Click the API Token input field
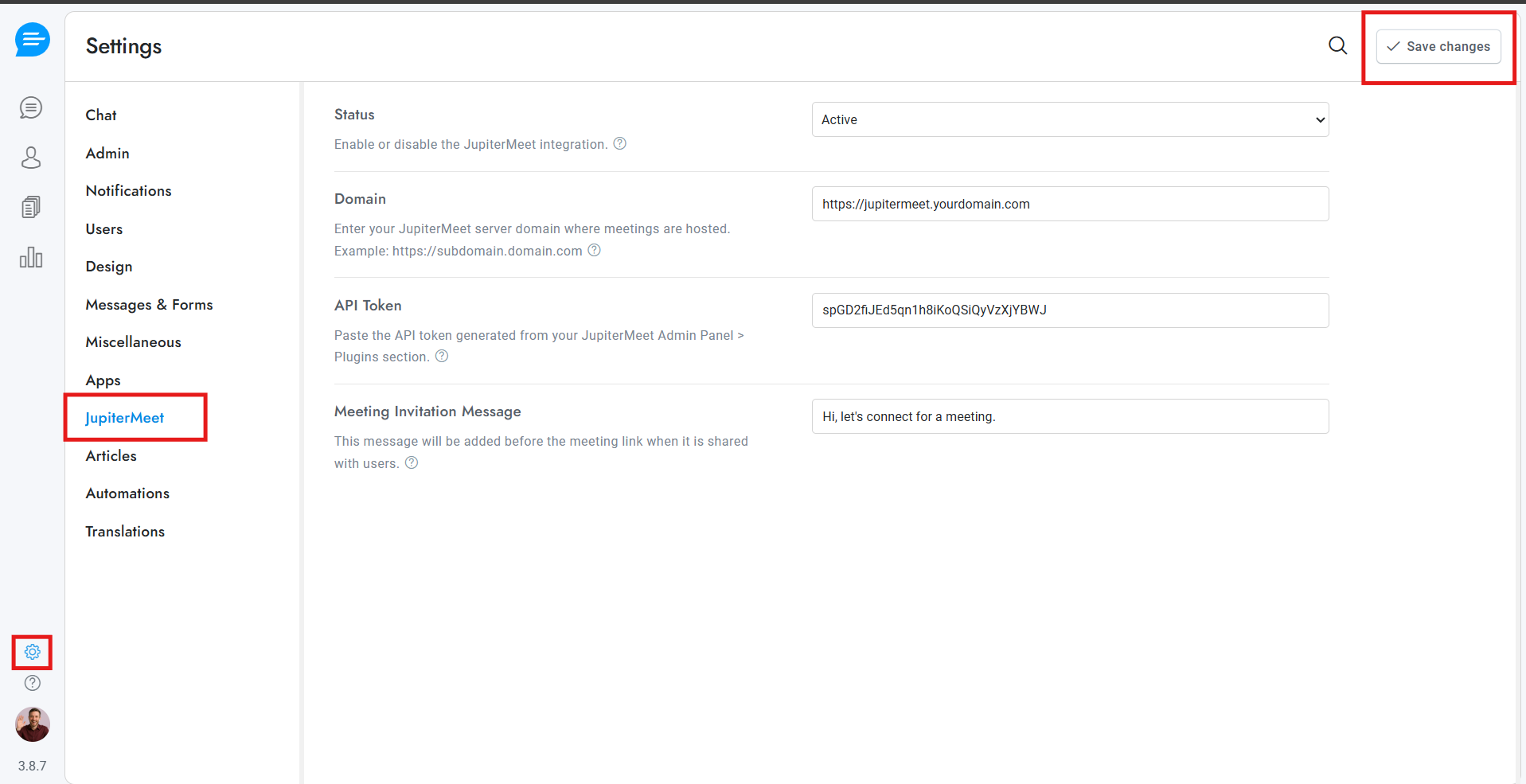1526x784 pixels. coord(1070,310)
